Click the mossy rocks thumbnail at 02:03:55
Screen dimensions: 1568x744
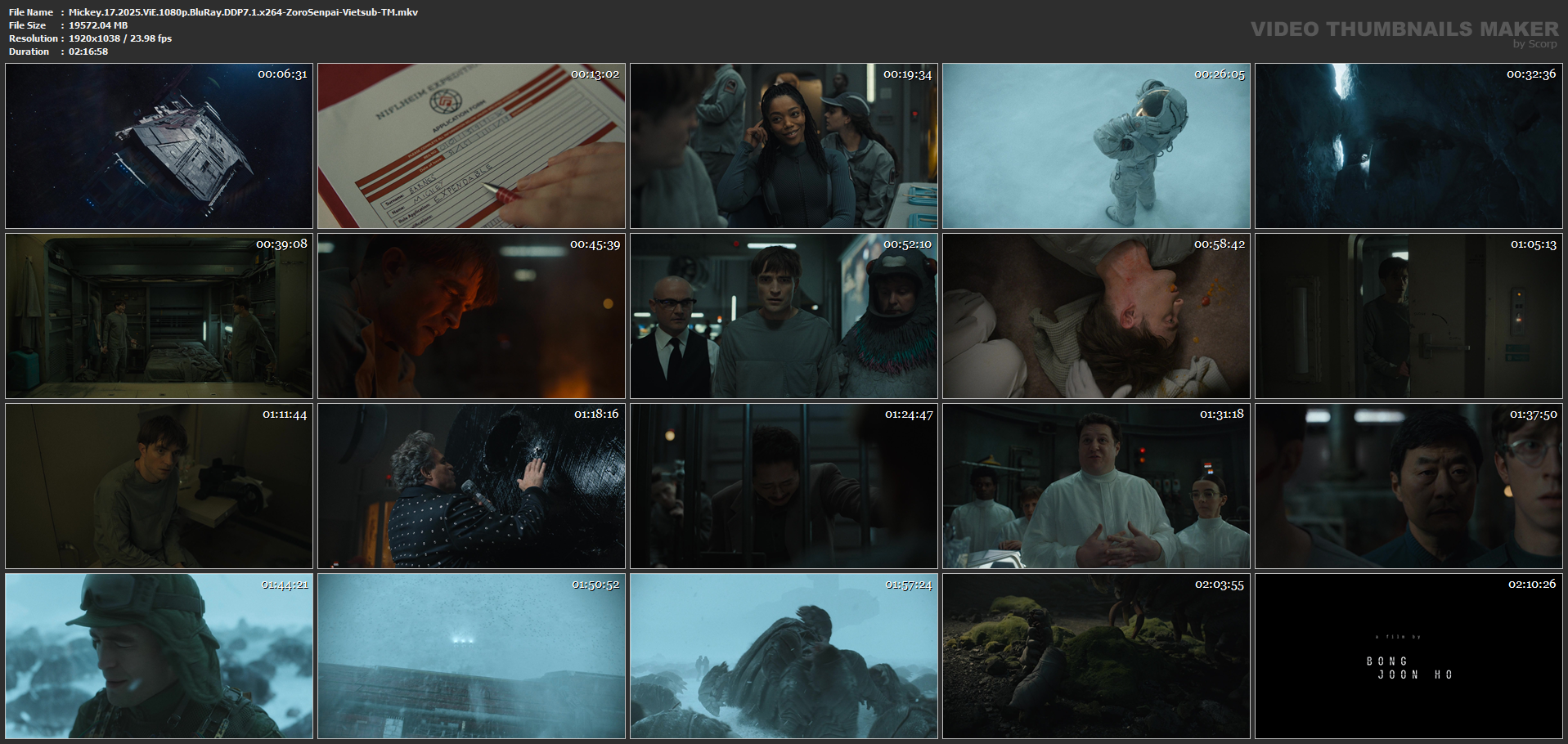(x=1096, y=656)
